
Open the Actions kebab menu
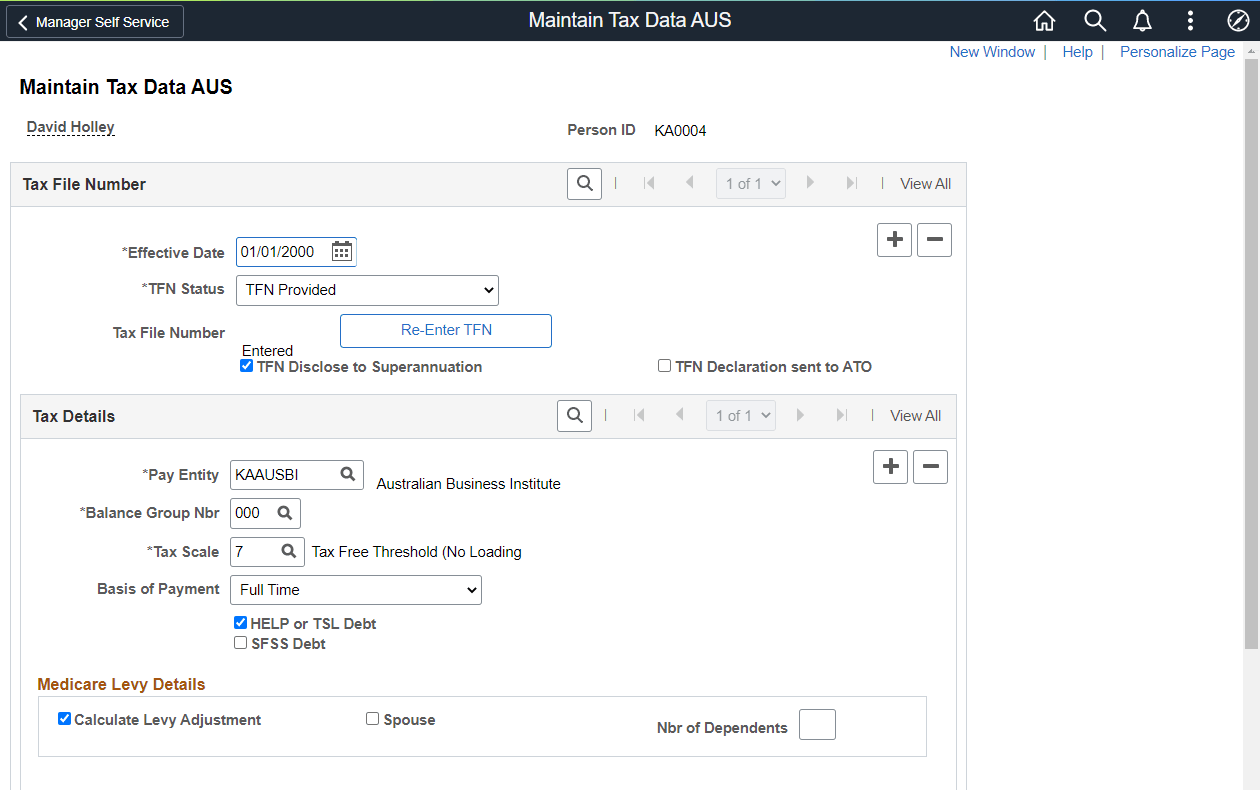(1190, 20)
